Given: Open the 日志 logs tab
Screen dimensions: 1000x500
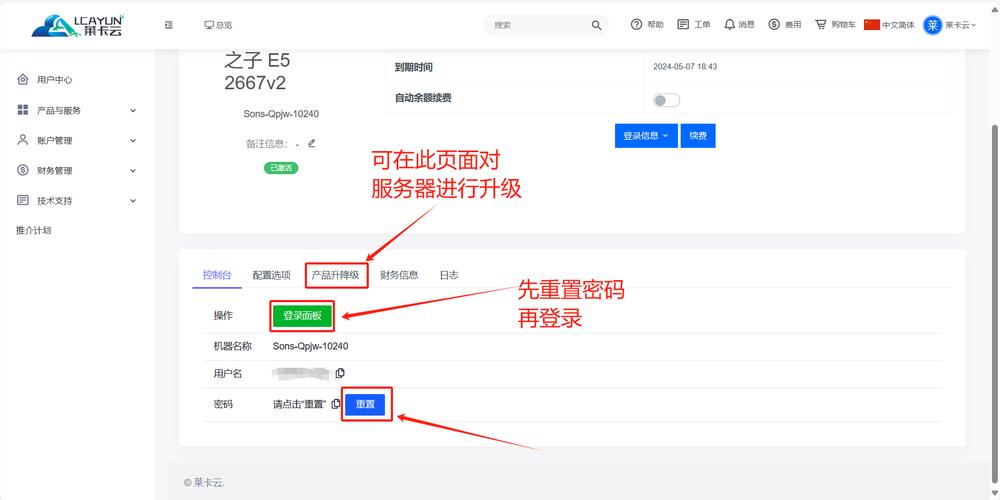Looking at the screenshot, I should 449,276.
